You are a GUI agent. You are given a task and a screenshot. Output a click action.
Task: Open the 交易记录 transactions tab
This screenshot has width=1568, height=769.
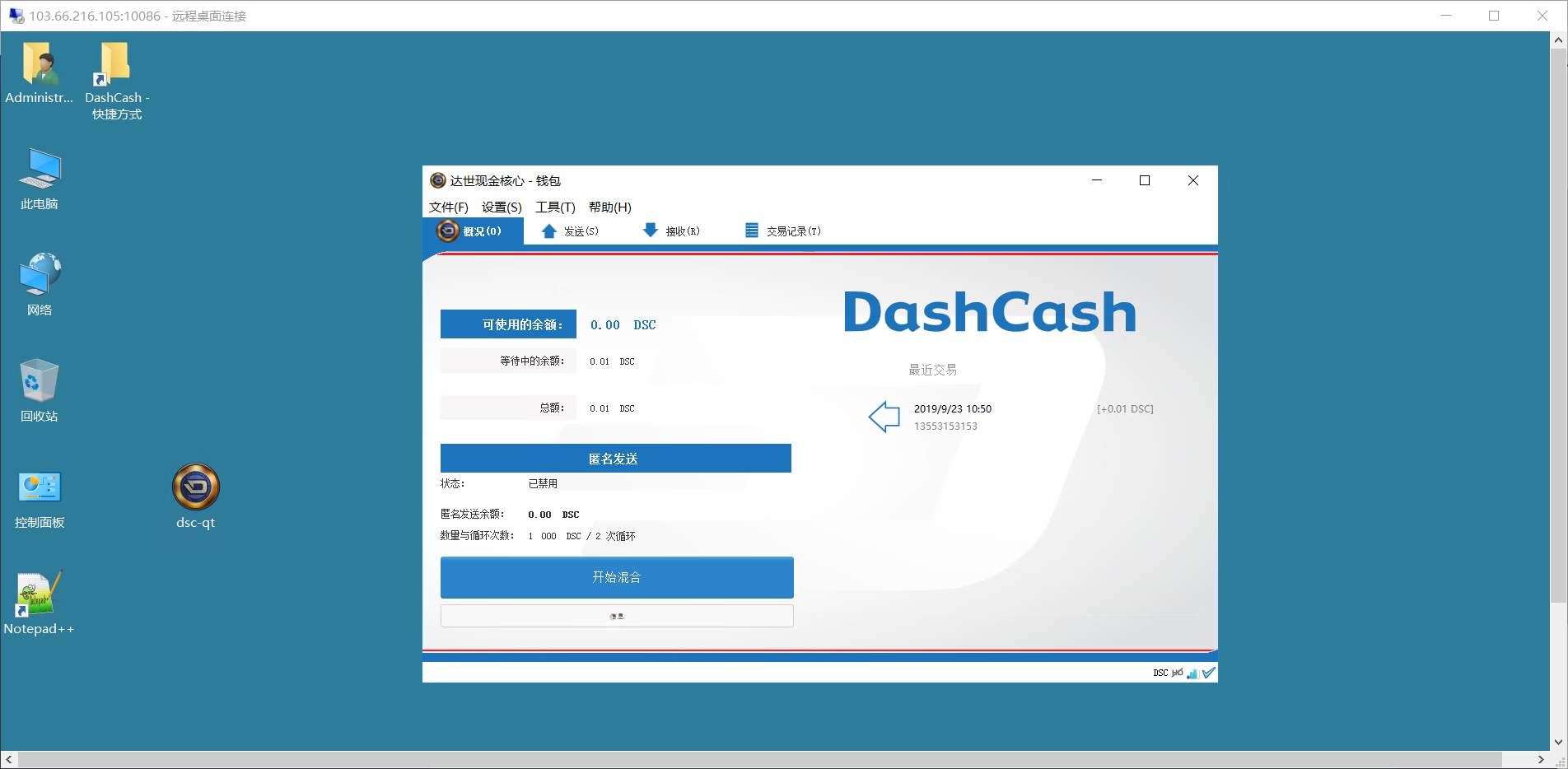(x=782, y=231)
